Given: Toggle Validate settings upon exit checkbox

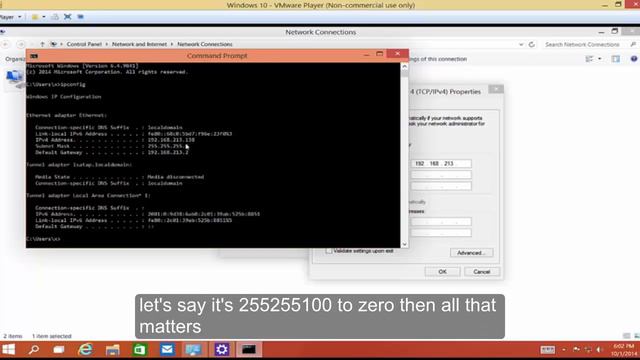Looking at the screenshot, I should pos(329,251).
